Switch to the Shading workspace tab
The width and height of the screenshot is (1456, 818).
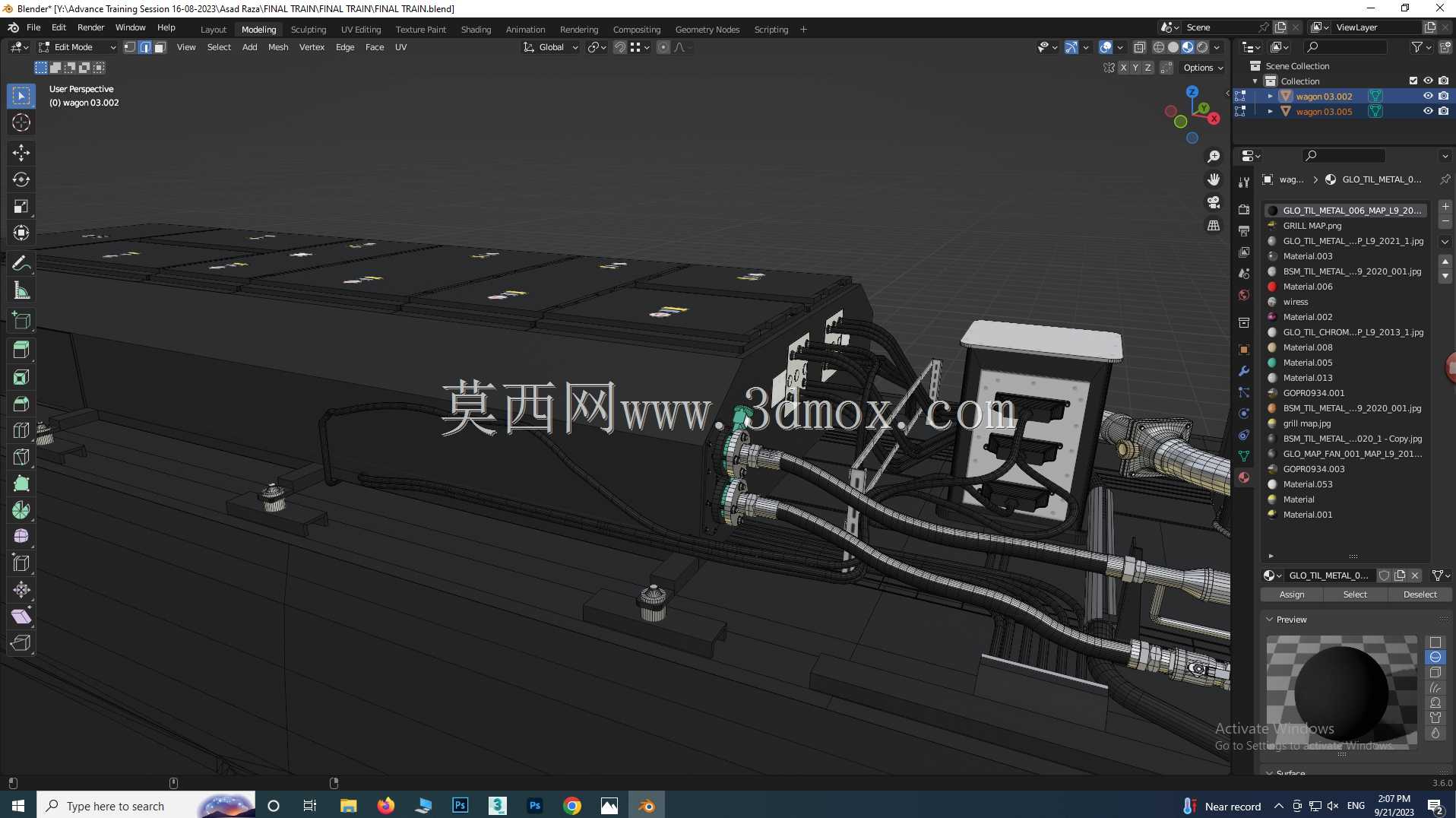point(476,30)
